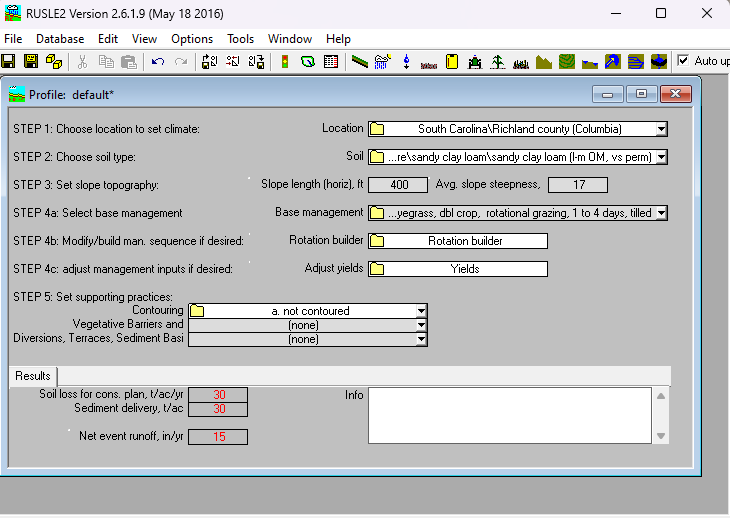Click the green map shape toolbar icon
Image resolution: width=730 pixels, height=518 pixels.
tap(308, 61)
